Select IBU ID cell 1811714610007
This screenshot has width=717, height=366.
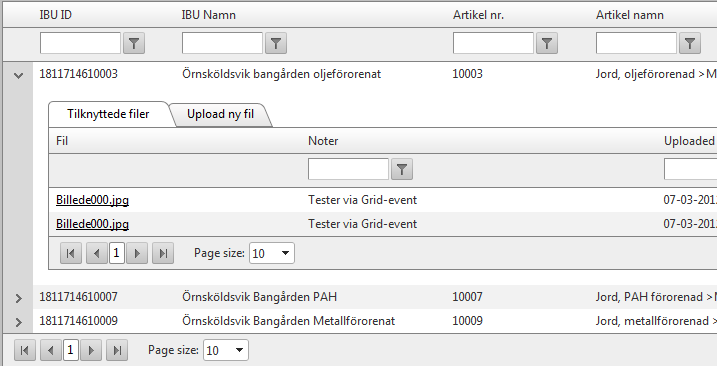point(79,297)
